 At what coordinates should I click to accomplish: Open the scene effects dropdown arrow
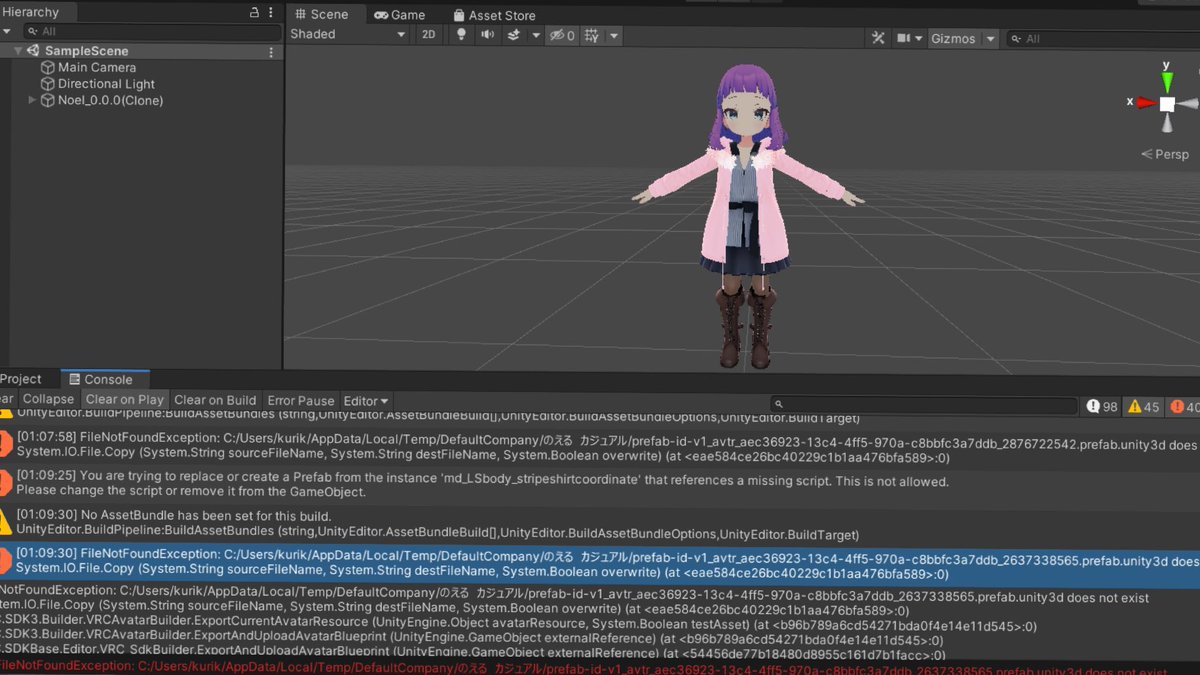(x=535, y=35)
